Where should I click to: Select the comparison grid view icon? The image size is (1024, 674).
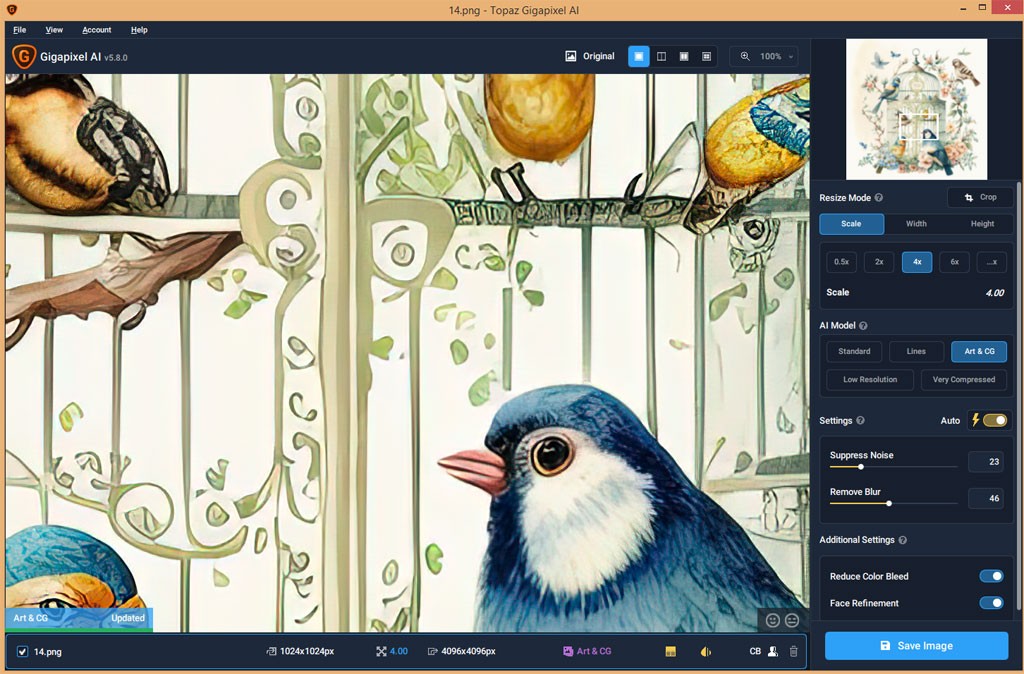[706, 57]
